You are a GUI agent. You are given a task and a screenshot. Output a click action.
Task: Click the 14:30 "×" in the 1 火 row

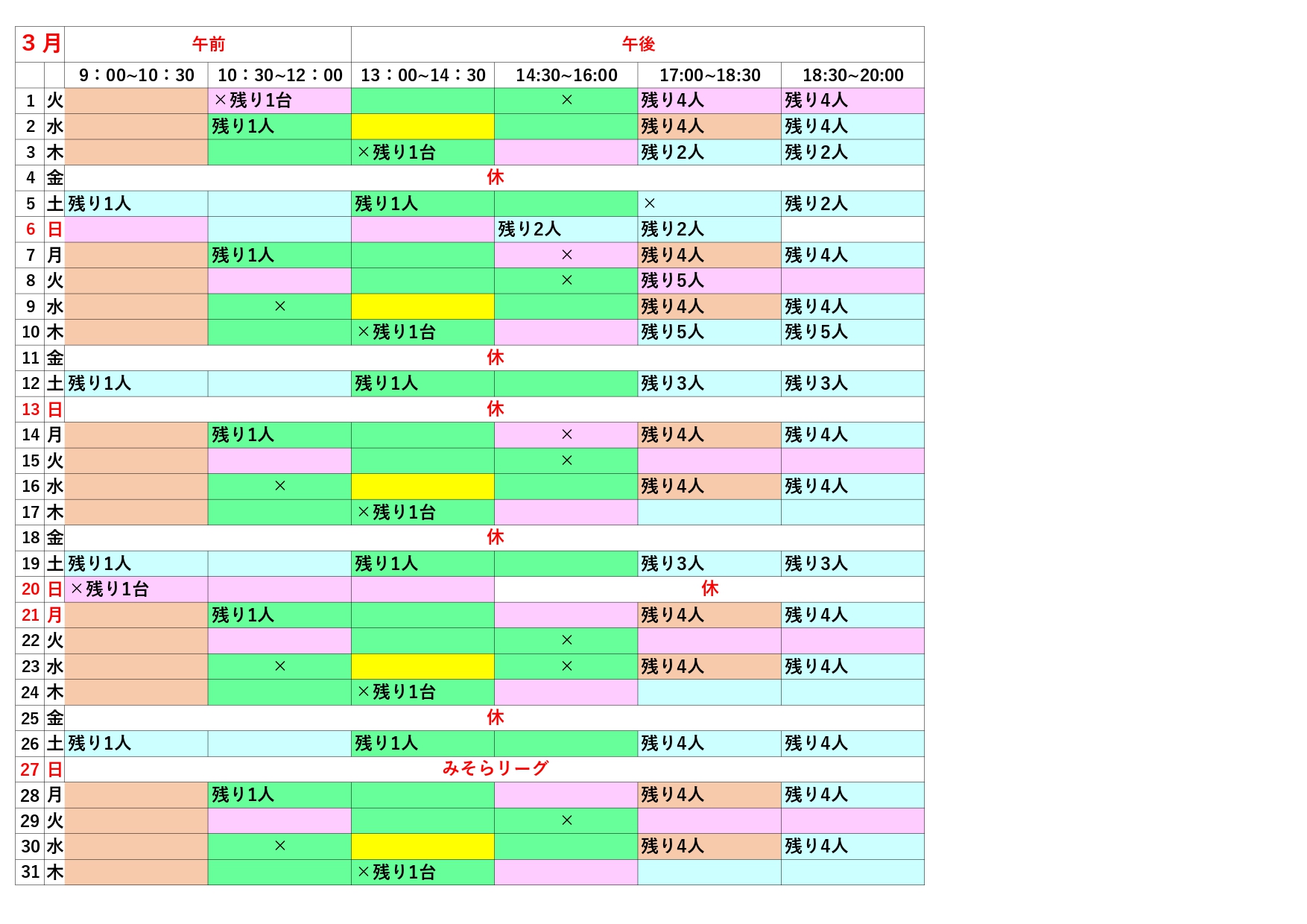coord(566,101)
